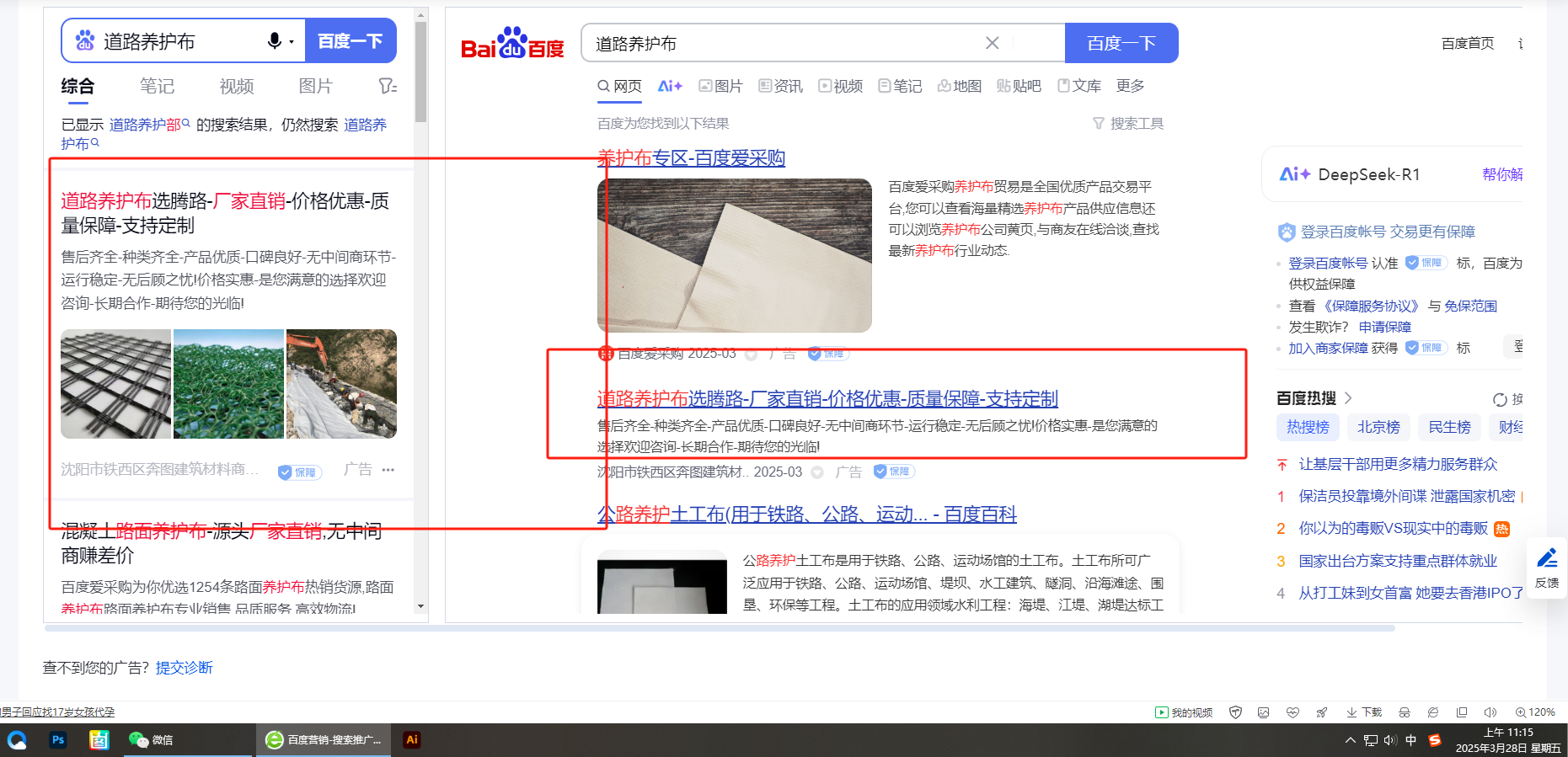Switch to the 笔记 tab in mobile preview
The width and height of the screenshot is (1568, 757).
pos(157,86)
